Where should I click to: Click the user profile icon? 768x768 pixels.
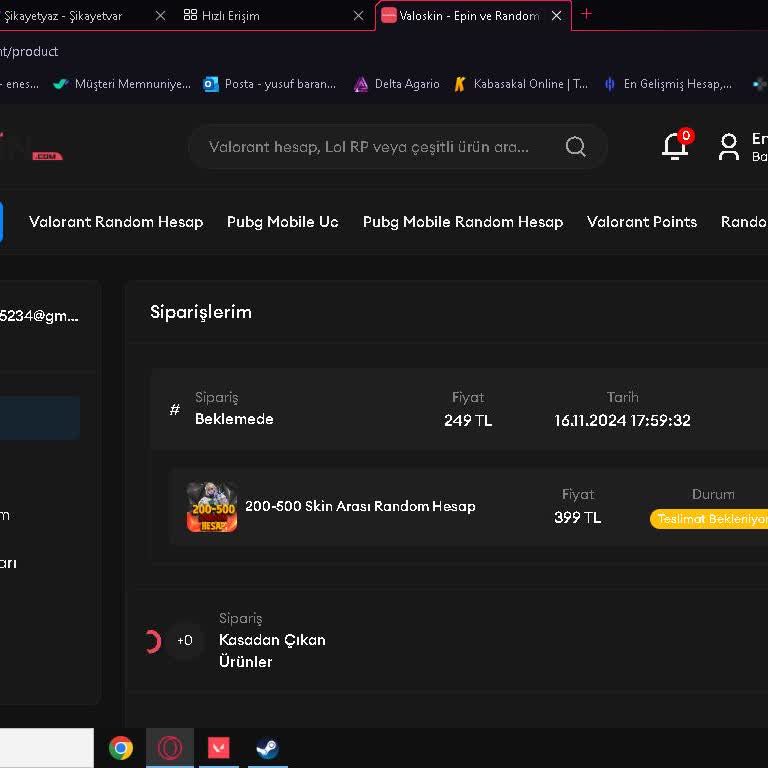pyautogui.click(x=728, y=146)
